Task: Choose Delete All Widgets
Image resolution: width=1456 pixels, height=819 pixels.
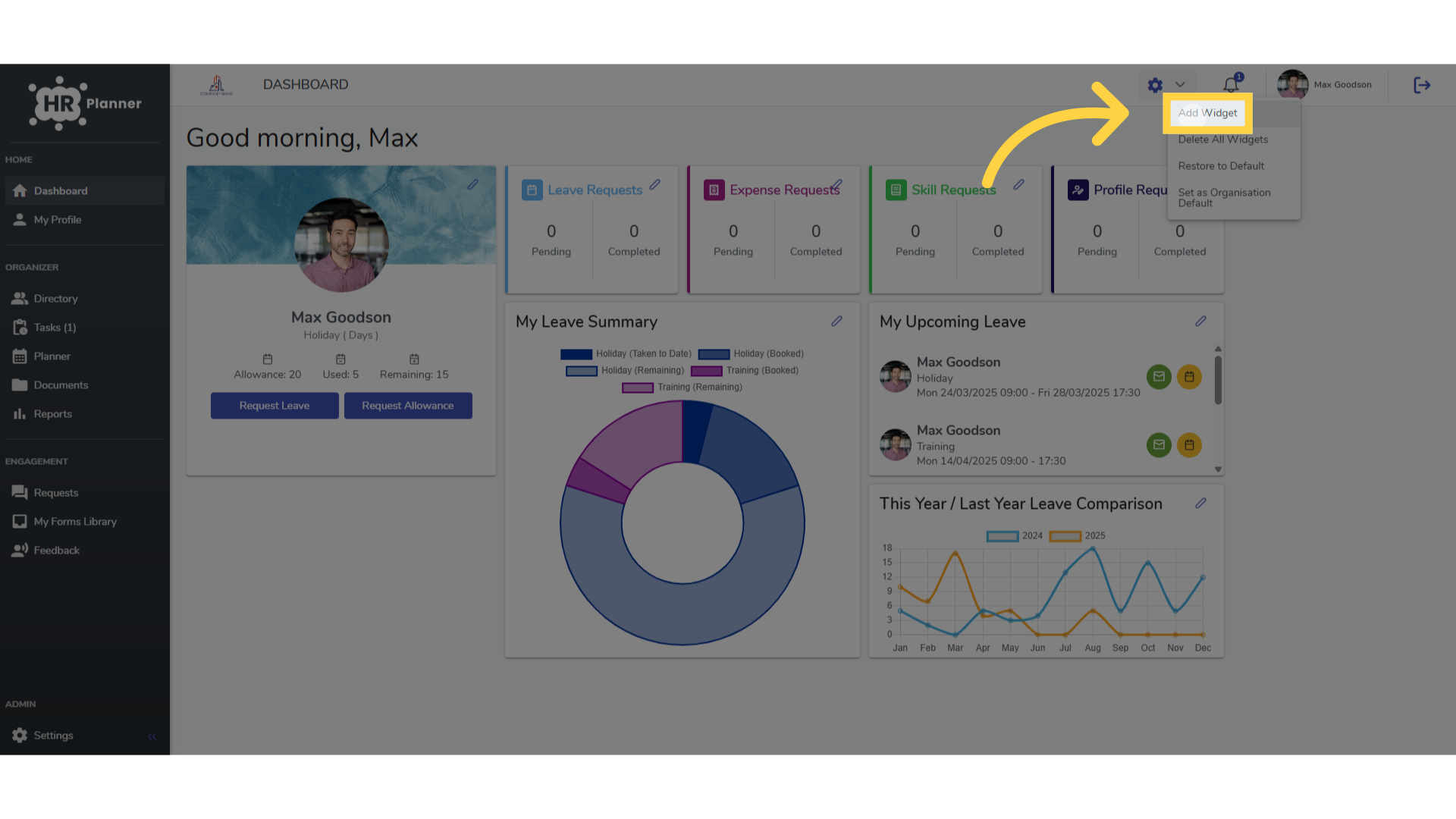Action: [1222, 140]
